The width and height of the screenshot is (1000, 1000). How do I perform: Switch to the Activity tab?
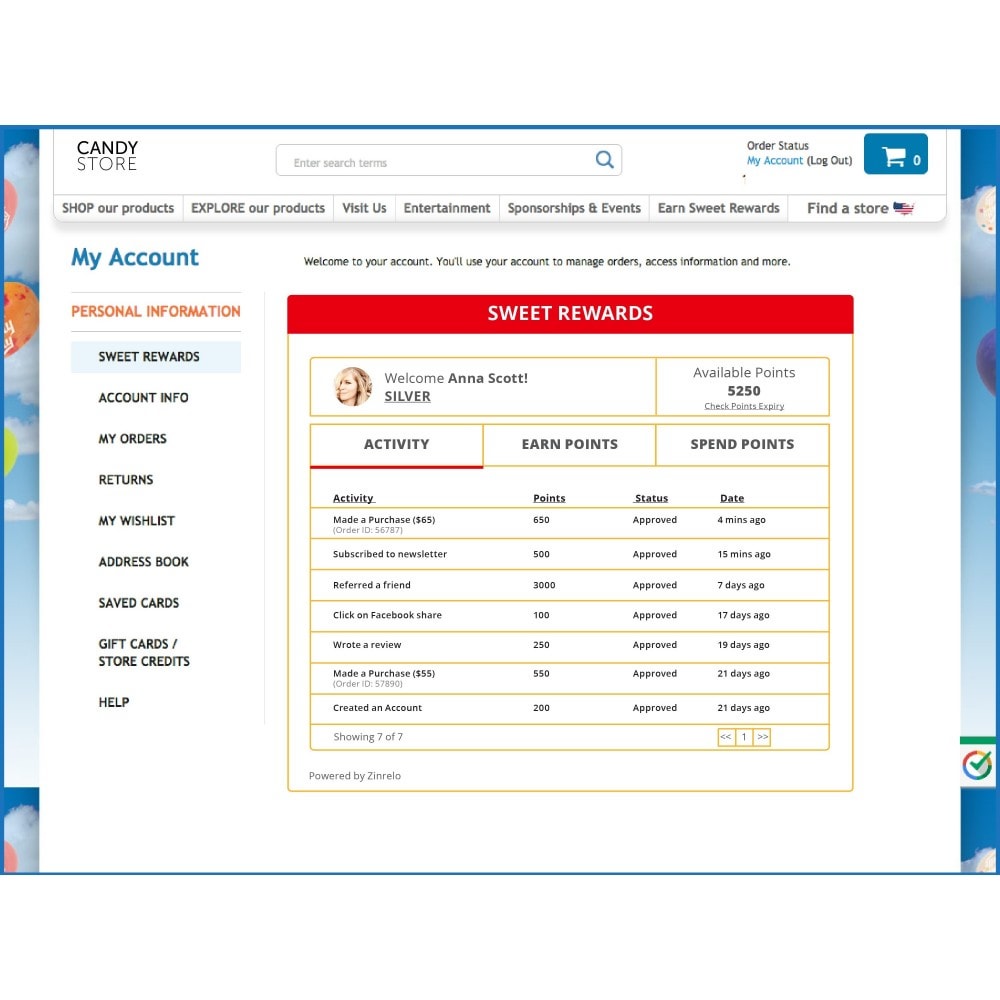click(x=396, y=445)
